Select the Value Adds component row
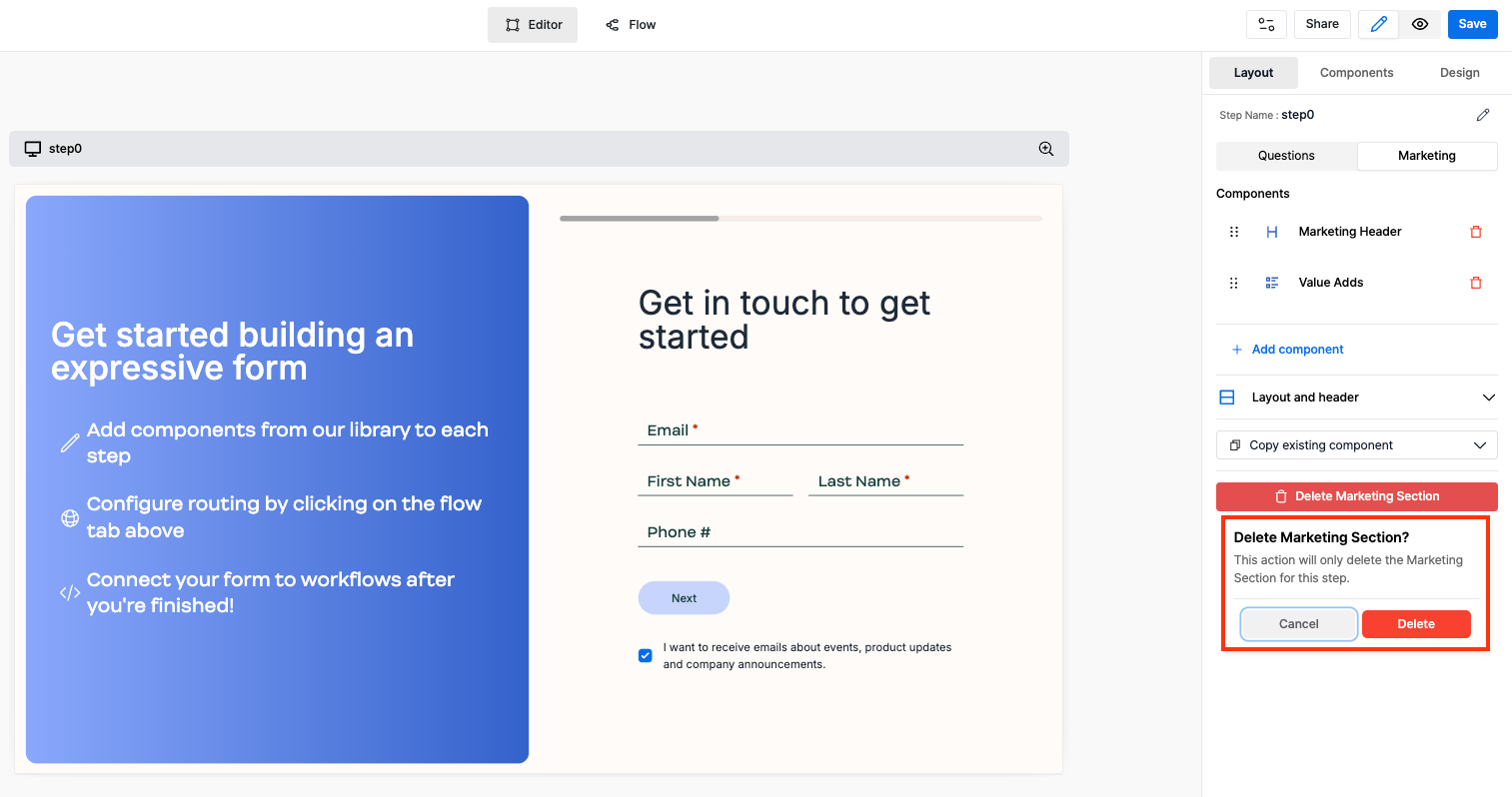 pyautogui.click(x=1357, y=283)
